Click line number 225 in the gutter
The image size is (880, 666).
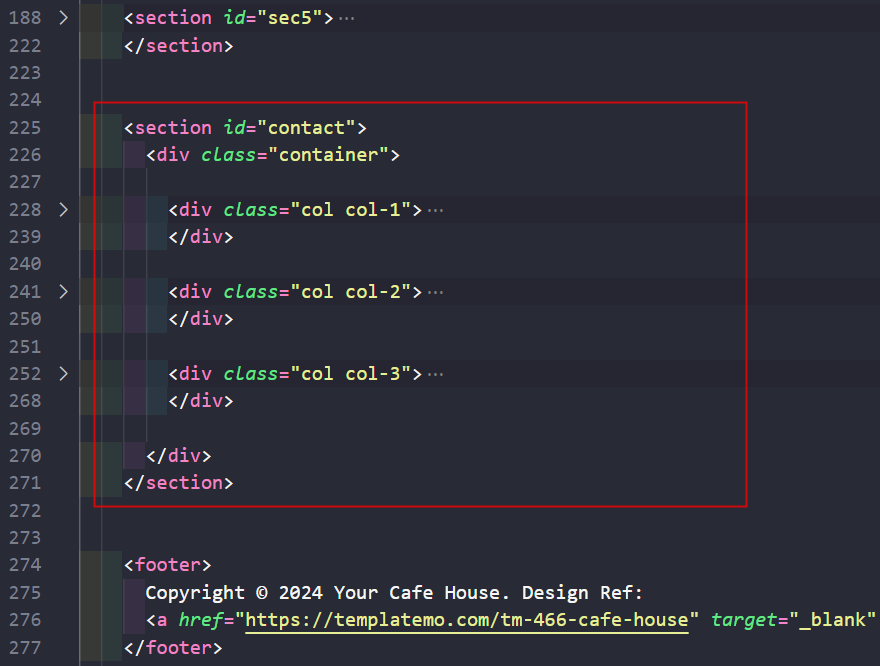tap(25, 128)
